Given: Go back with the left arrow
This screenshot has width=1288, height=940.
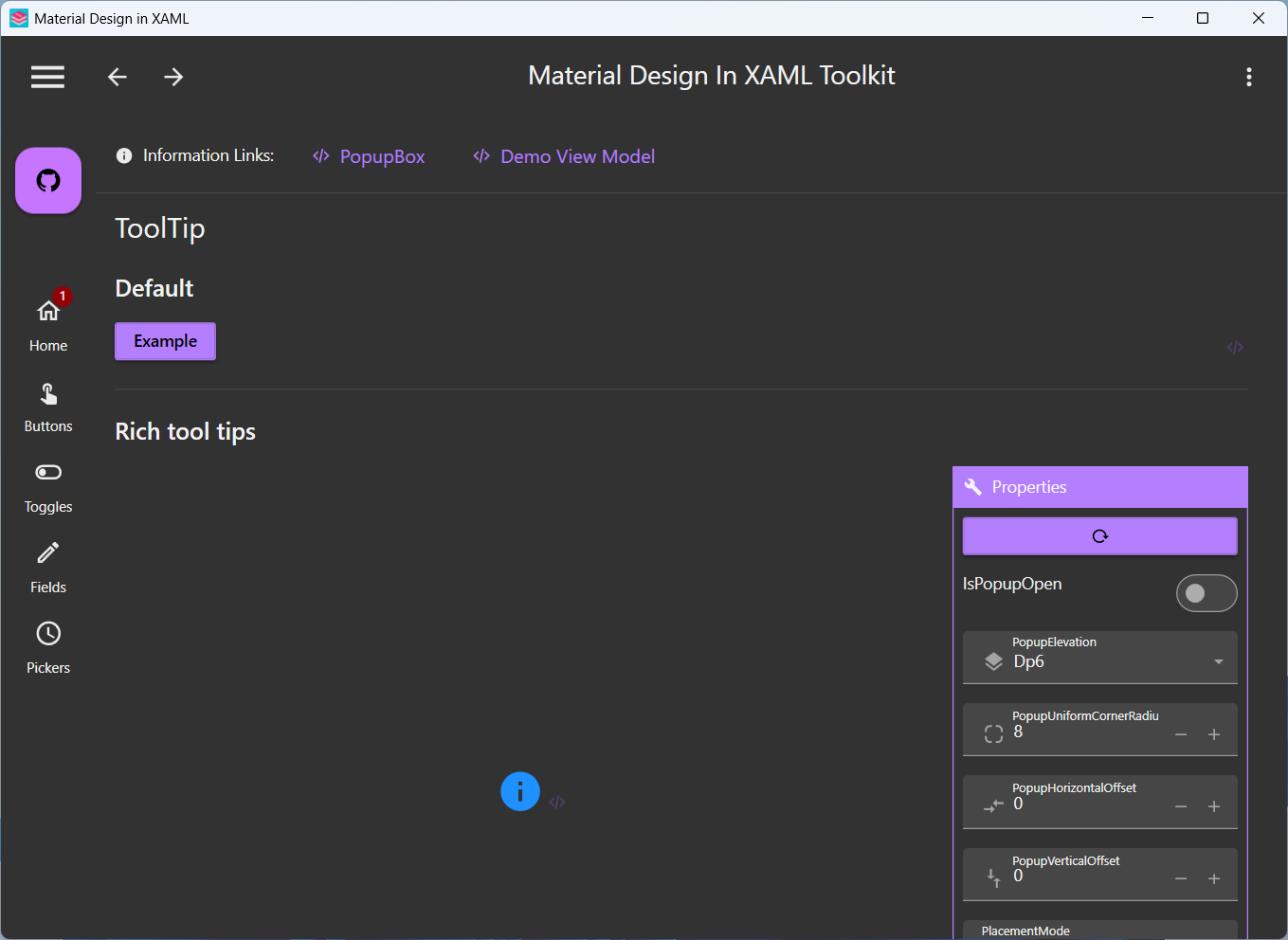Looking at the screenshot, I should 118,77.
